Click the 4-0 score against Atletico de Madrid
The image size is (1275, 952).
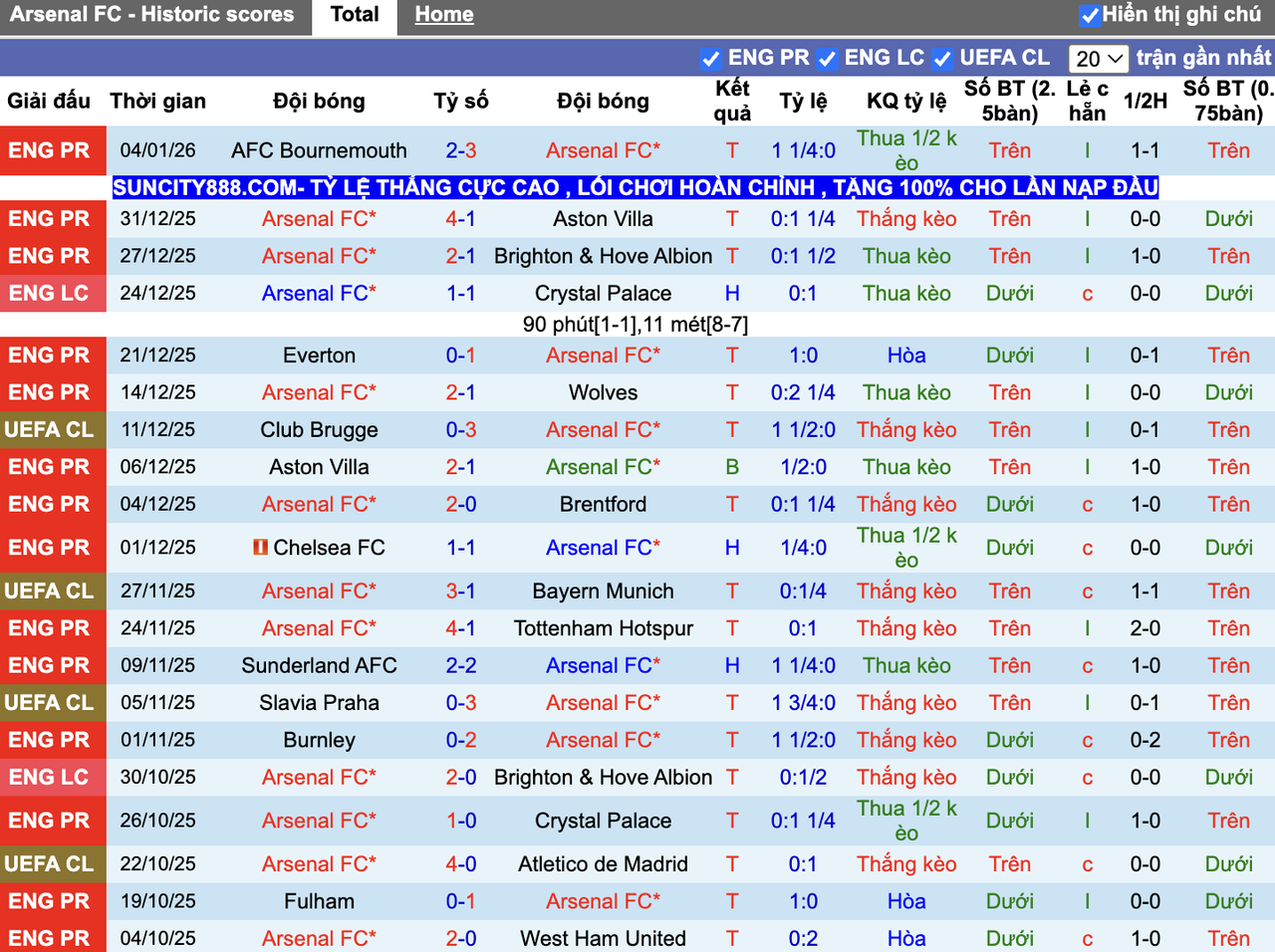click(461, 864)
